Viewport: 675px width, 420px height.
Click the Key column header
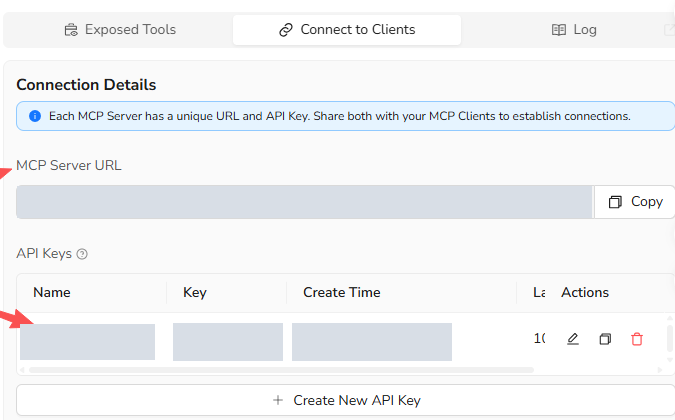[195, 293]
